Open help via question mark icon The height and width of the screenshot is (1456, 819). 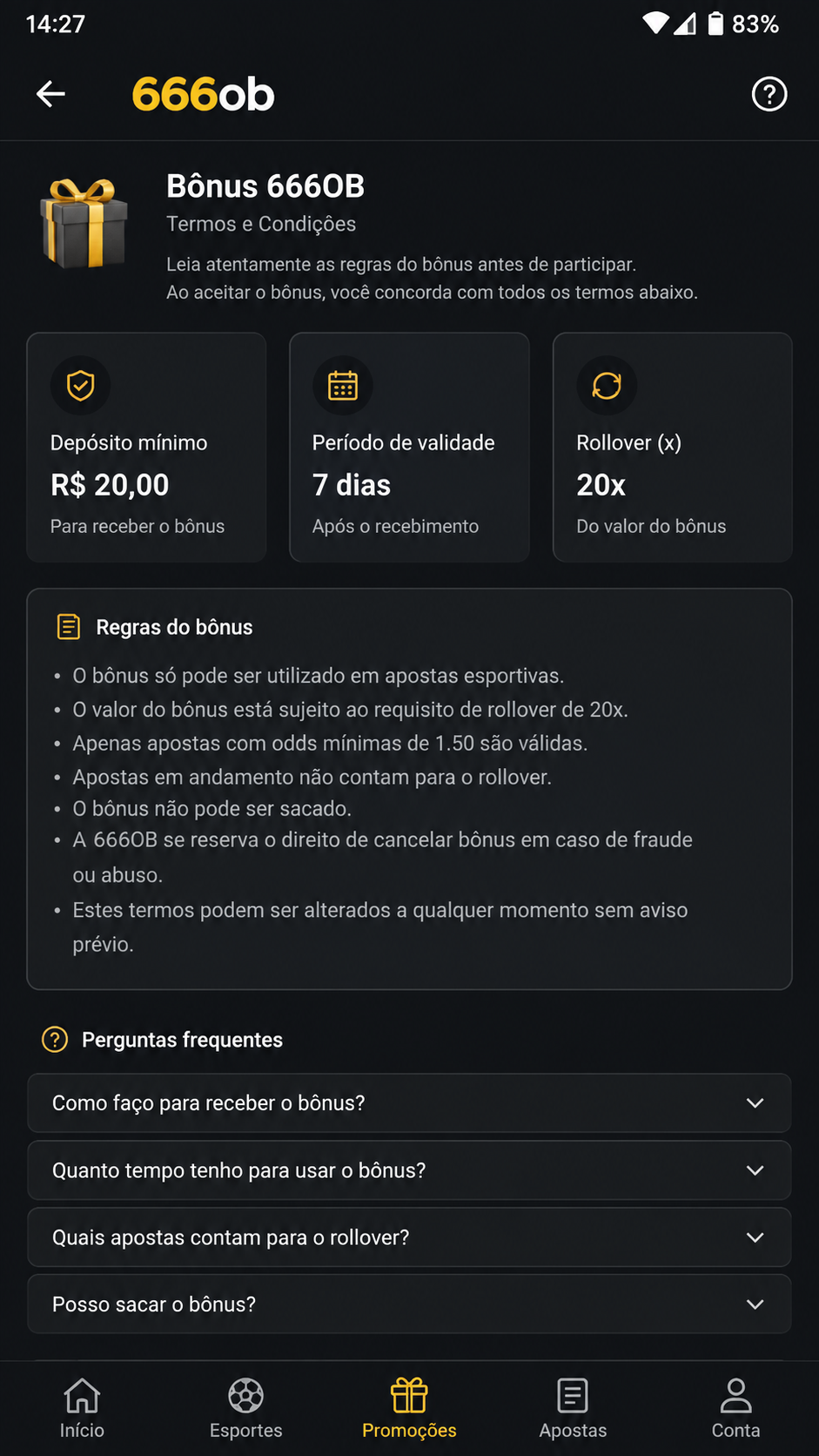click(x=769, y=94)
